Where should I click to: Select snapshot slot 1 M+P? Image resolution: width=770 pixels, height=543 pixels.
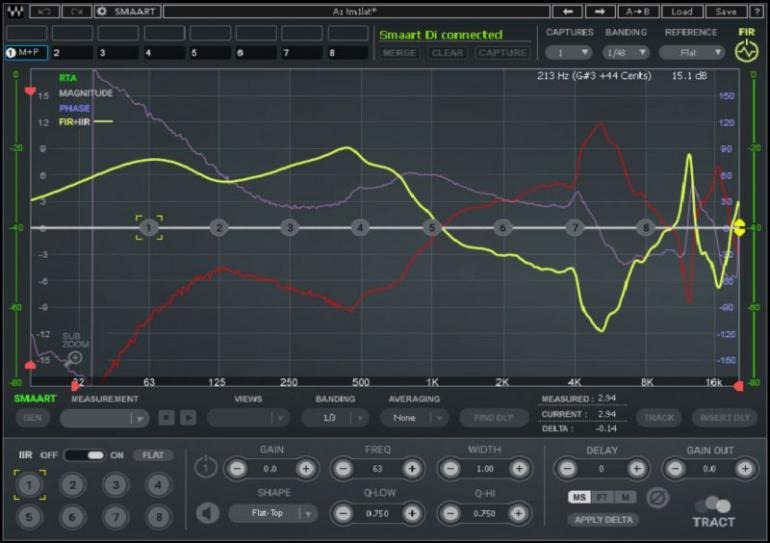[27, 52]
